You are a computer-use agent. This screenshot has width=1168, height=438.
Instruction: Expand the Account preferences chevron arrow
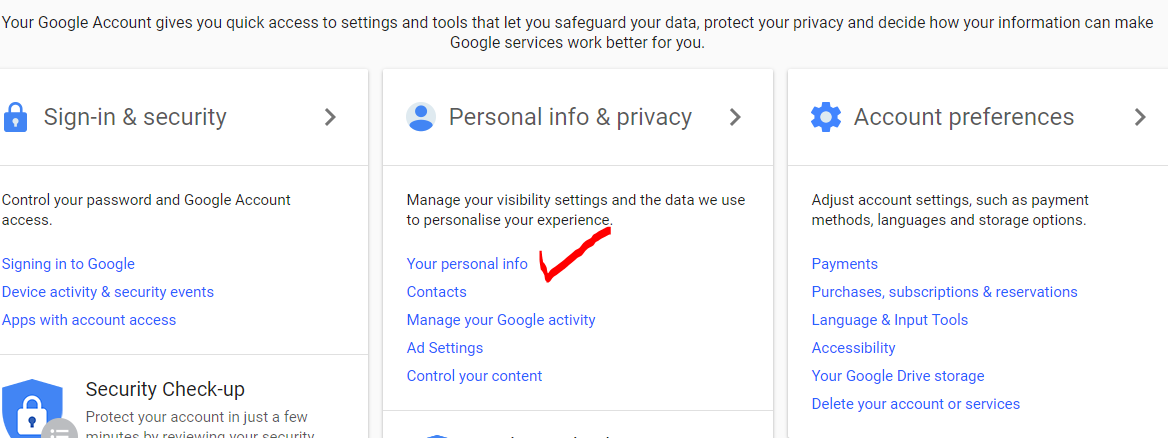pyautogui.click(x=1140, y=117)
